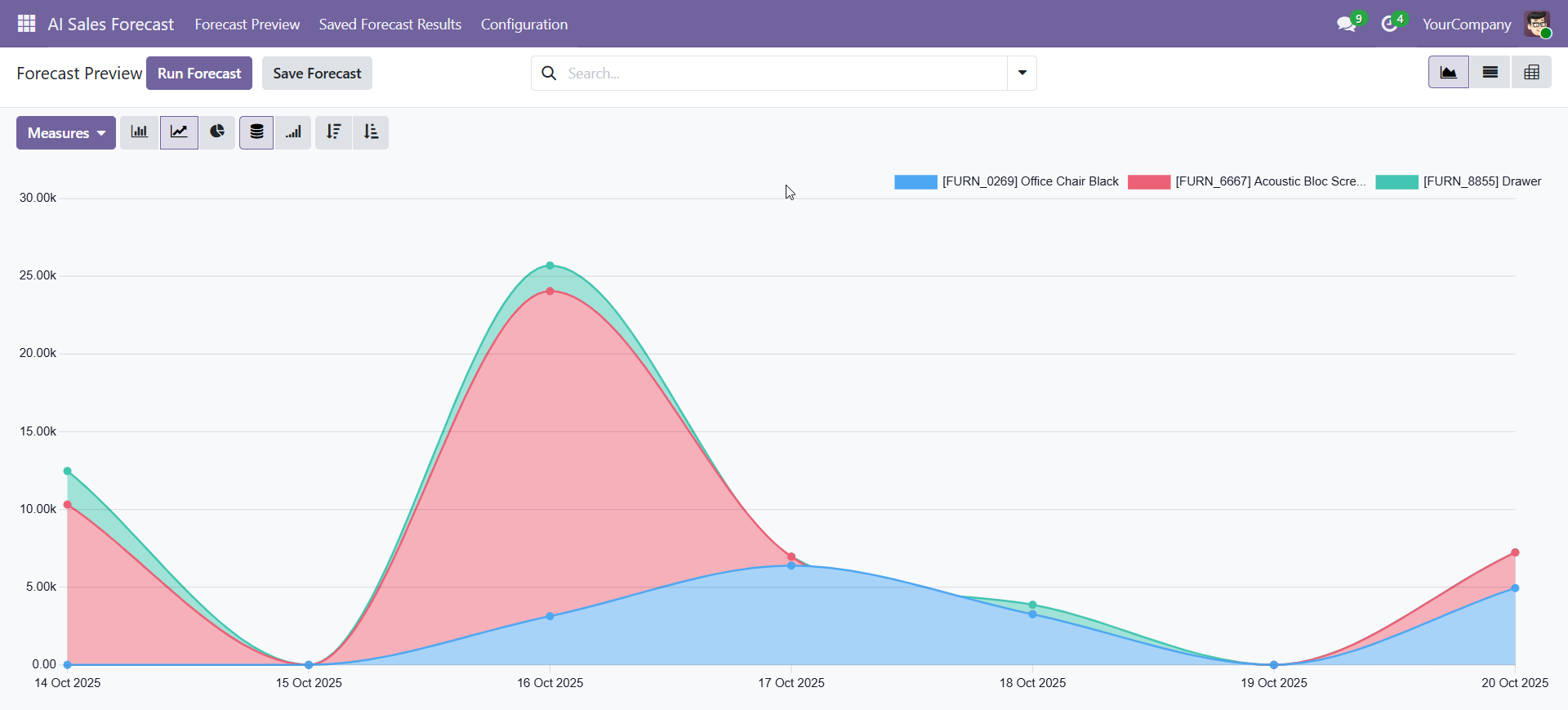
Task: Switch to list view
Action: pos(1490,73)
